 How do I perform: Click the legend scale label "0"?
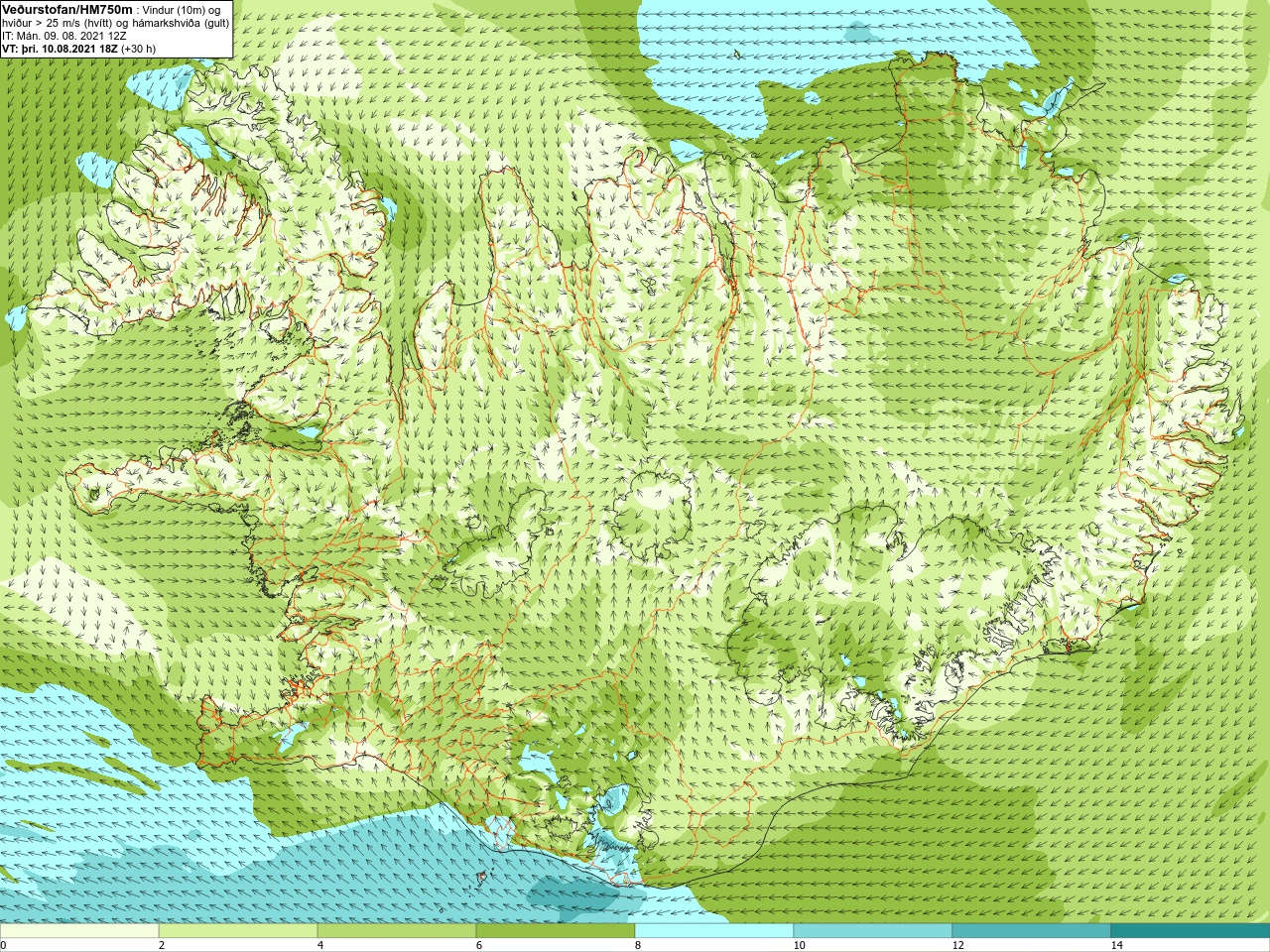(4, 945)
